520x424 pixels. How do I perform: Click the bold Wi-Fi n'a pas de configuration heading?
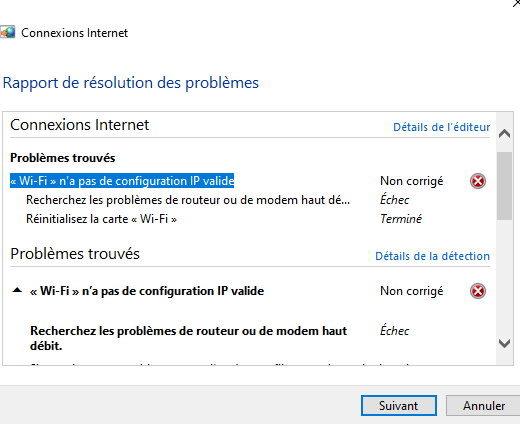coord(147,291)
